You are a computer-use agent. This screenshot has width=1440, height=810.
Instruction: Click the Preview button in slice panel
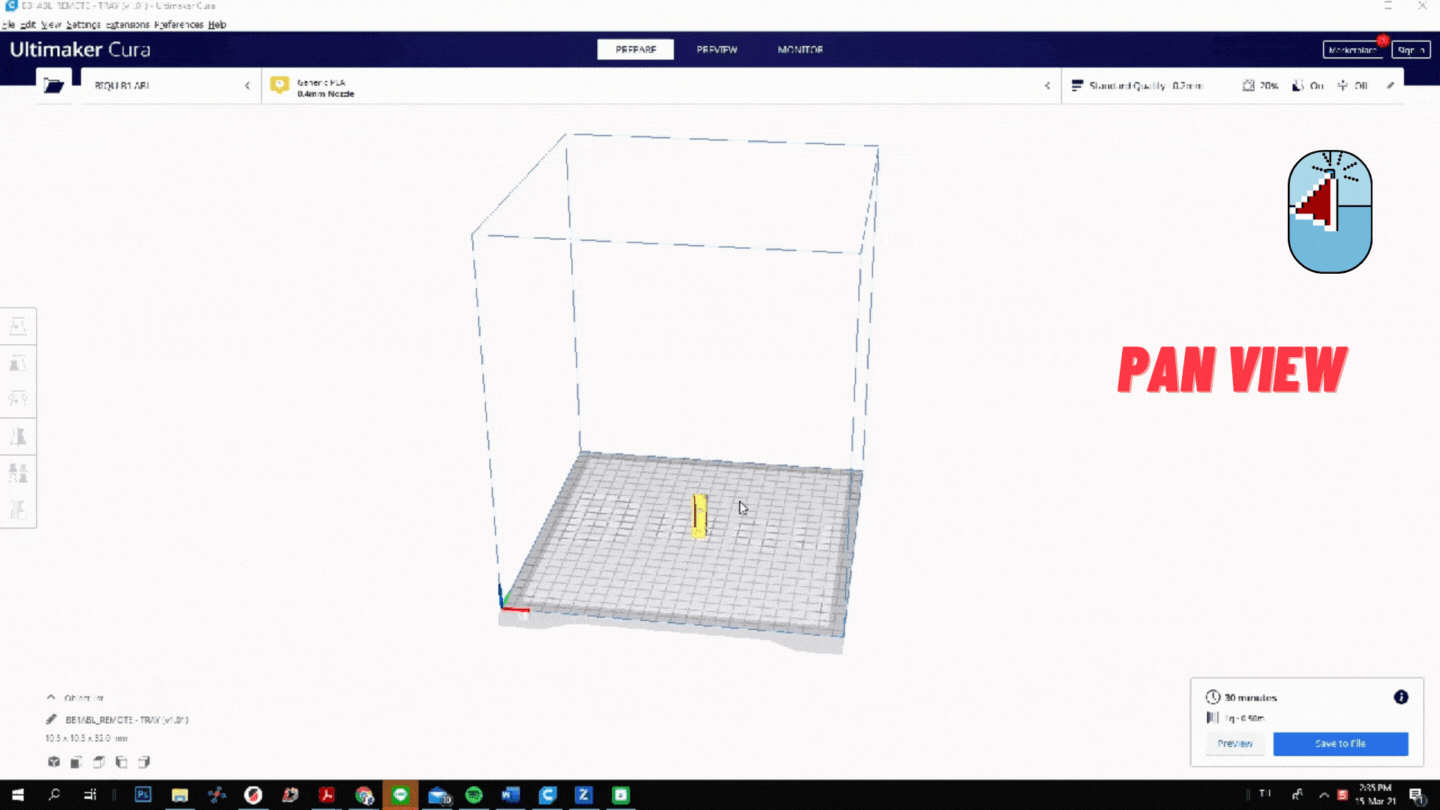click(1235, 744)
